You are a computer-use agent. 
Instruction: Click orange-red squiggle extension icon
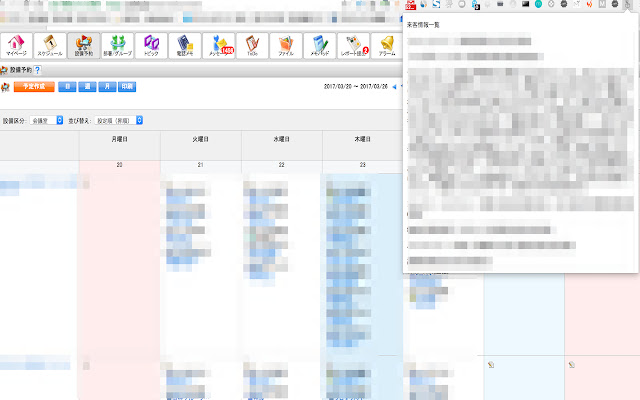(x=589, y=4)
